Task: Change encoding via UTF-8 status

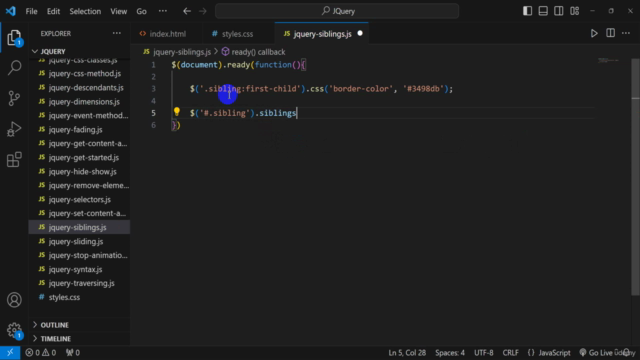Action: pos(484,353)
